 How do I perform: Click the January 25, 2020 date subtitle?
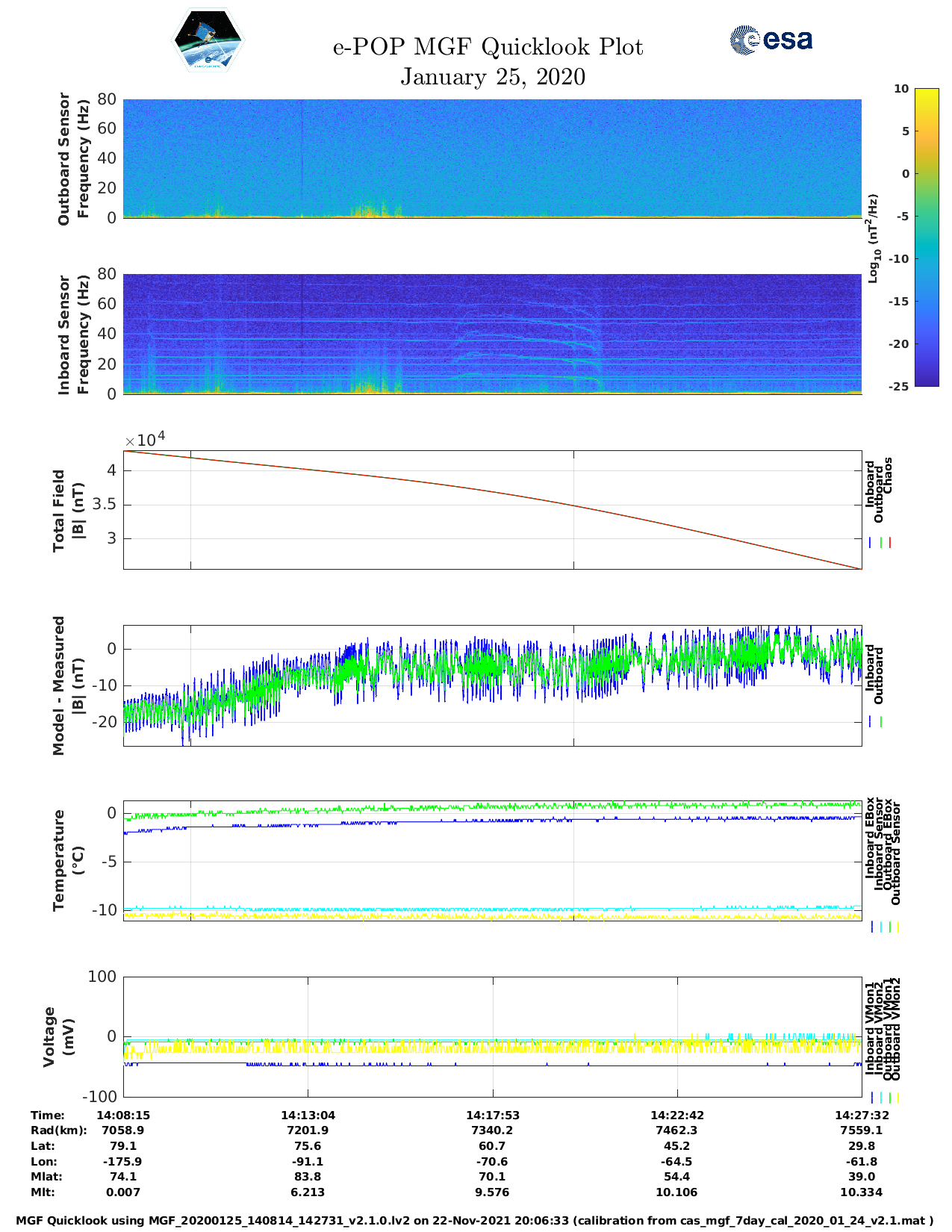point(492,77)
